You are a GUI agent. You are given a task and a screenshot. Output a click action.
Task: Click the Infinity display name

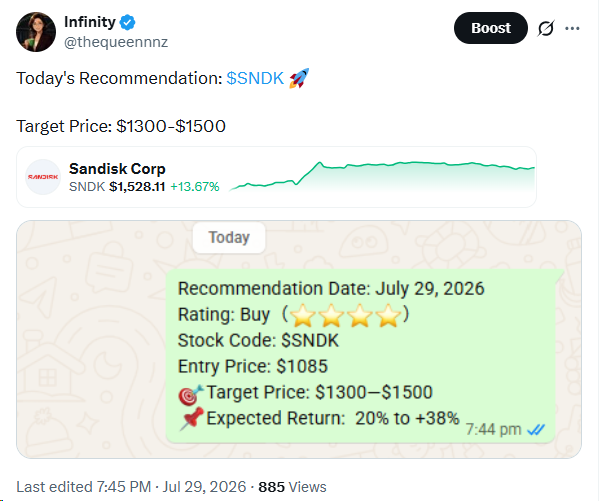tap(90, 22)
